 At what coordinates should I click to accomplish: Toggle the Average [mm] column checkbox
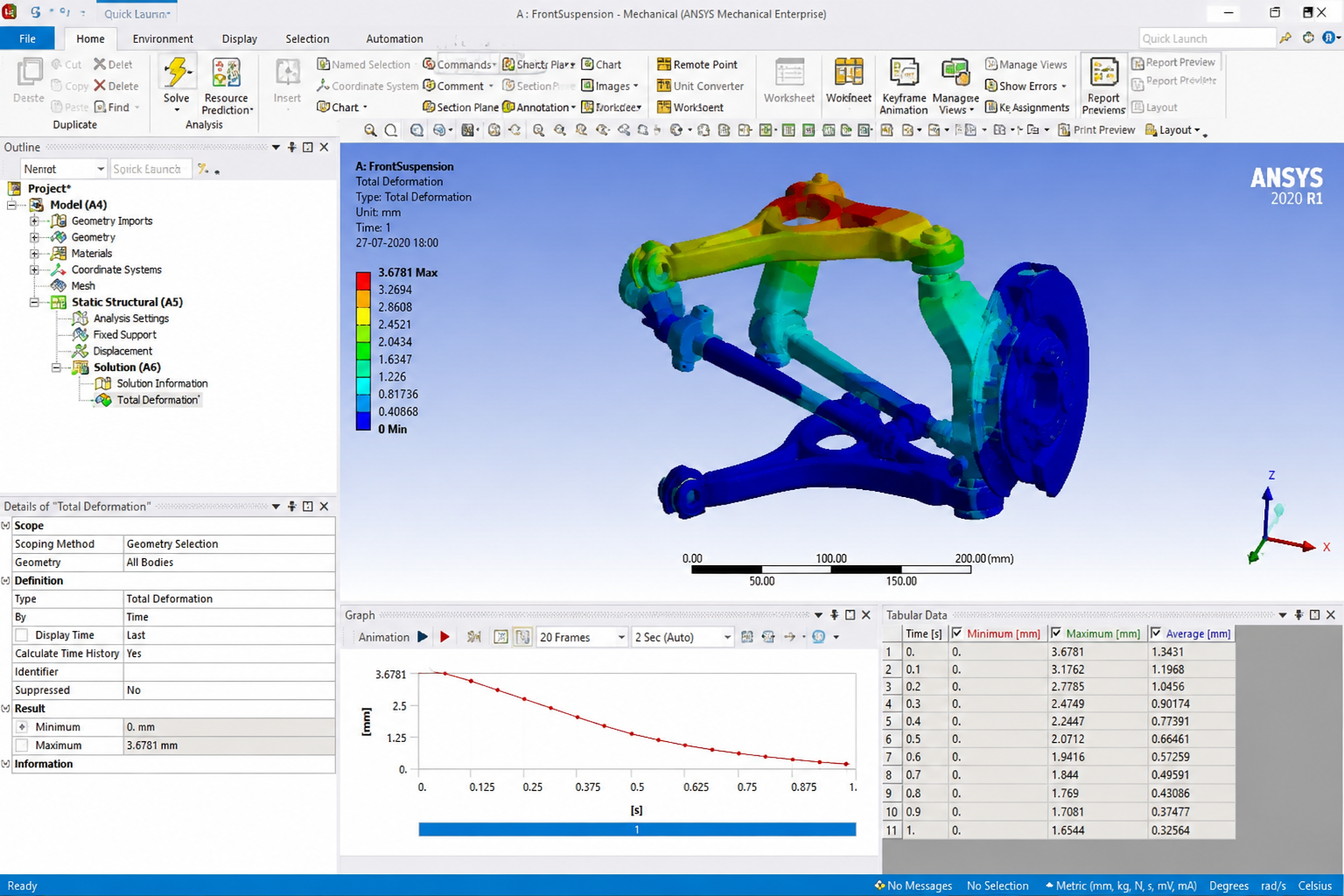pos(1156,633)
